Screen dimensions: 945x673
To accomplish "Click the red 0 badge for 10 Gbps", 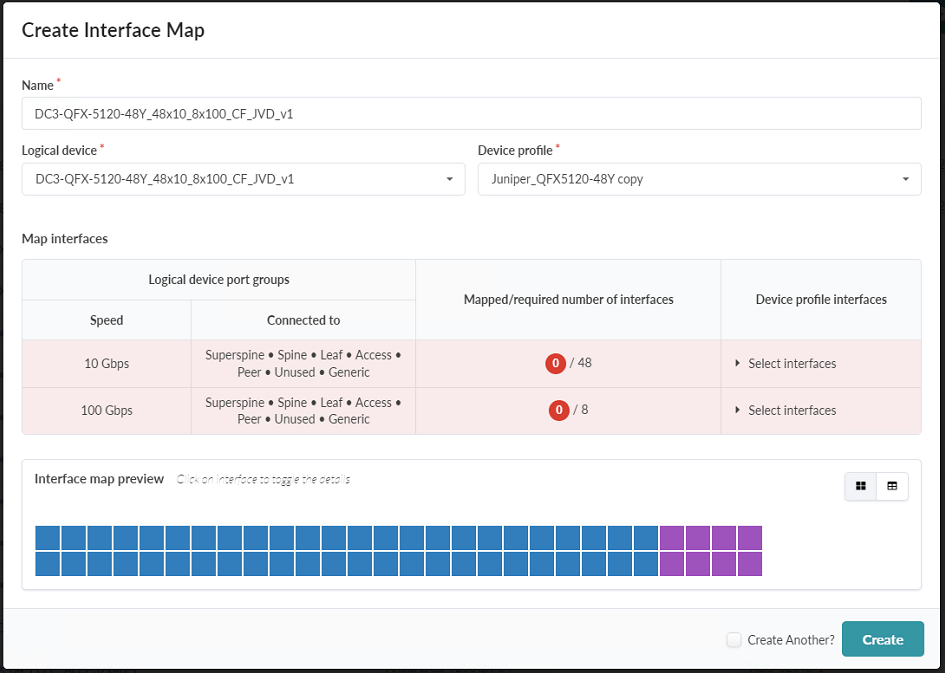I will pyautogui.click(x=555, y=363).
